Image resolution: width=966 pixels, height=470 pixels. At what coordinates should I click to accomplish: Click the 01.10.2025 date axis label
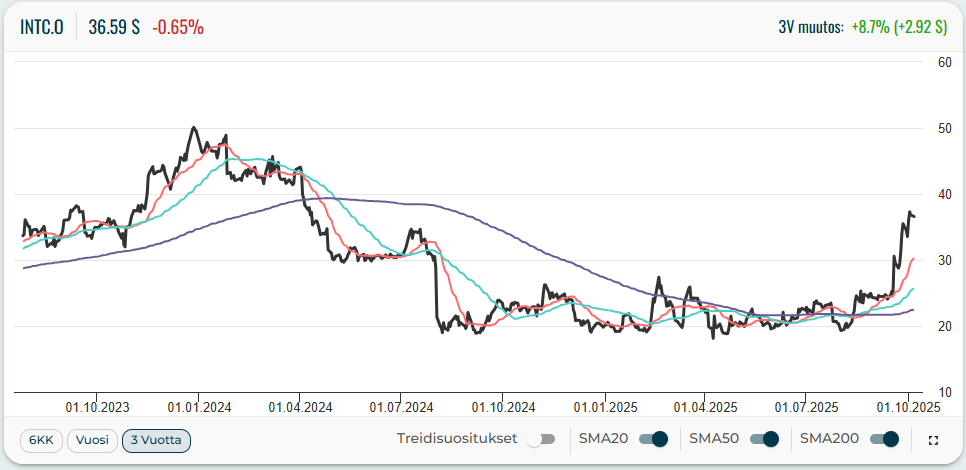coord(907,407)
